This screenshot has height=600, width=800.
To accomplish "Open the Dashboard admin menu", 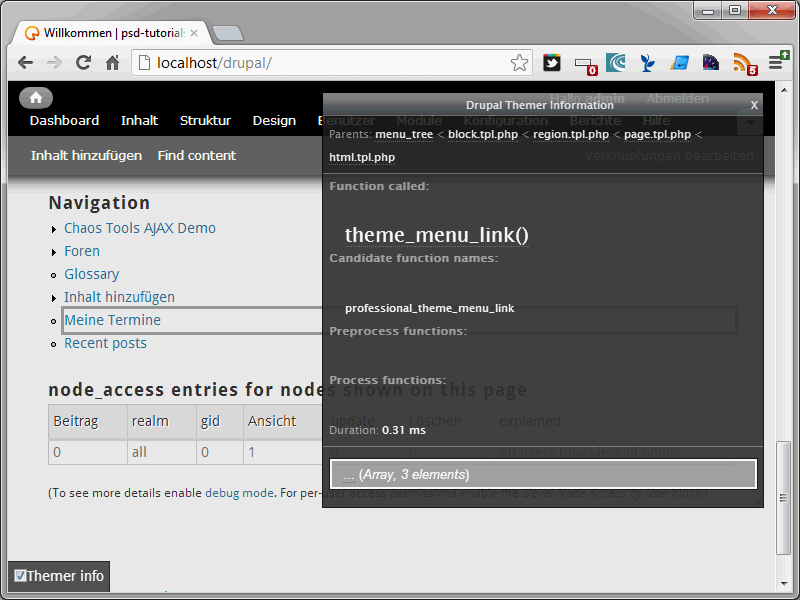I will 64,120.
